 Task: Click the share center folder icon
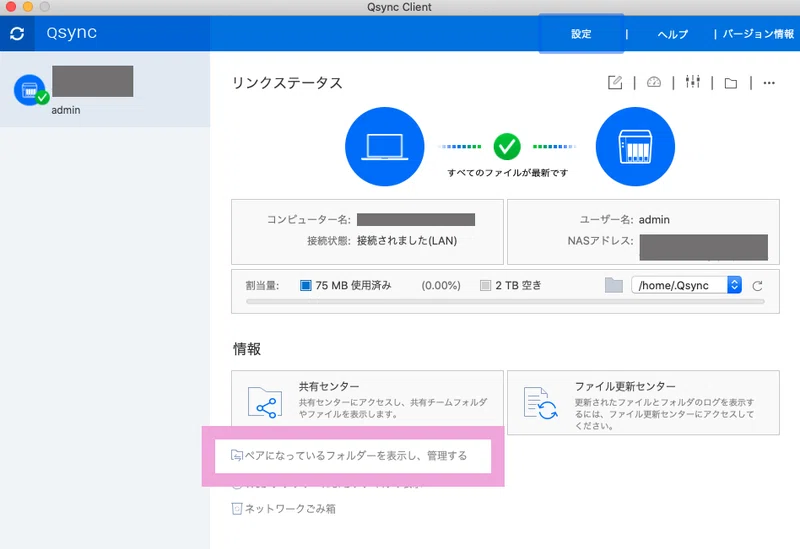tap(265, 403)
